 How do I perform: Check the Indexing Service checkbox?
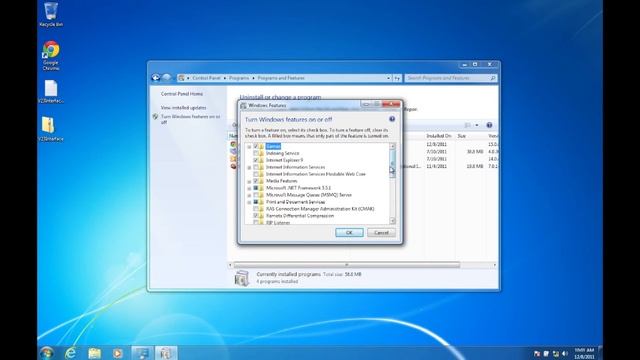256,153
